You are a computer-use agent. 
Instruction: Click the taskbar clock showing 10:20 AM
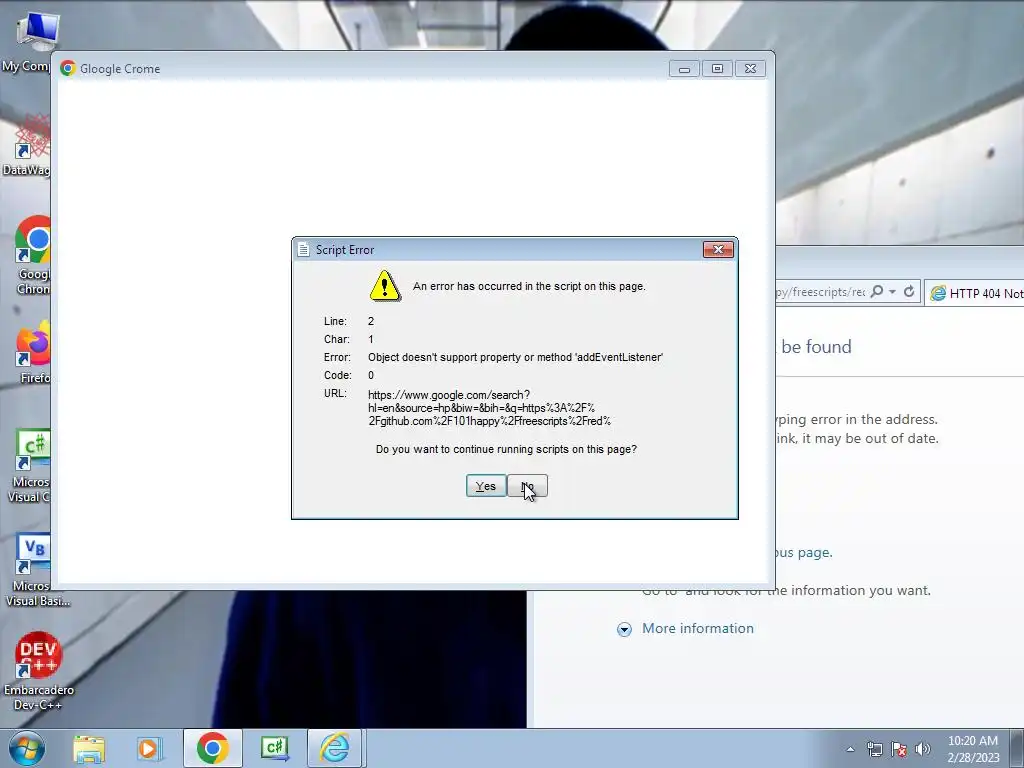[973, 749]
